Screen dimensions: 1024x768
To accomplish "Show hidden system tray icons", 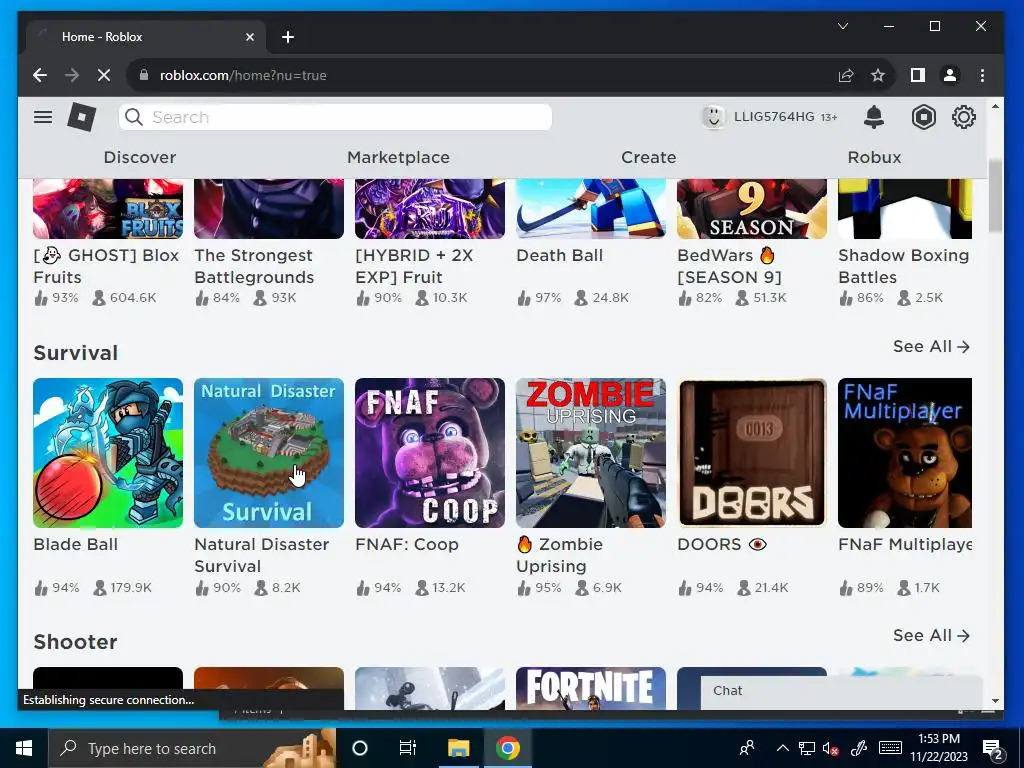I will tap(782, 748).
